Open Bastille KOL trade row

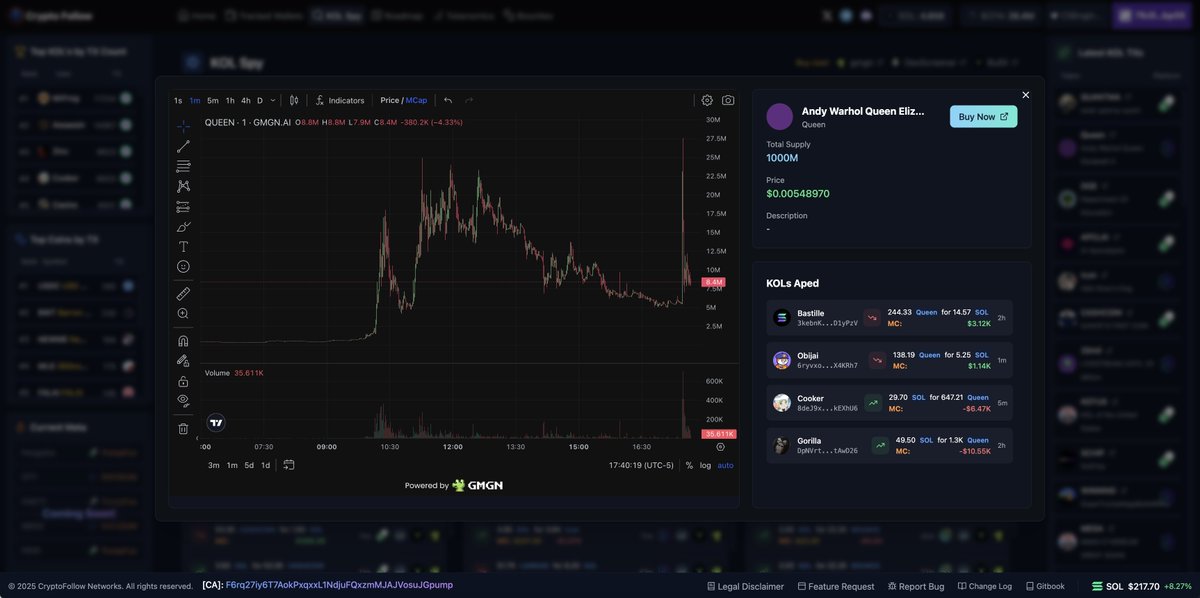pyautogui.click(x=889, y=318)
